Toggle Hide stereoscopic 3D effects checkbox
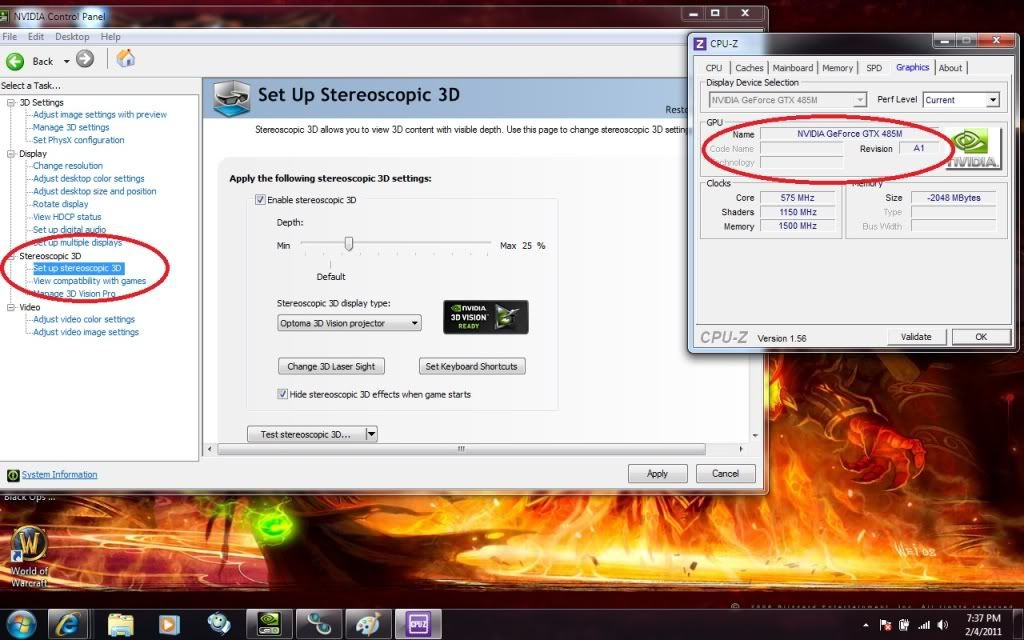1024x640 pixels. (x=282, y=394)
